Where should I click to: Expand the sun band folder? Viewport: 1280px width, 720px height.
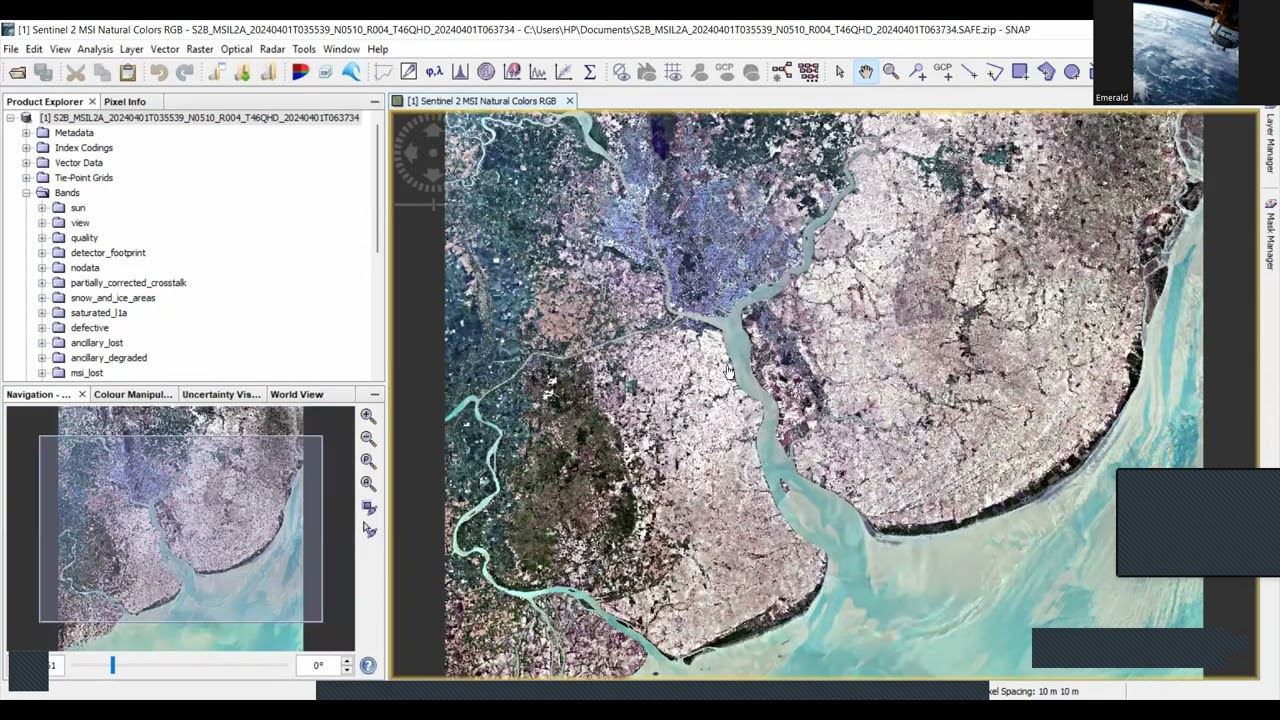point(42,208)
